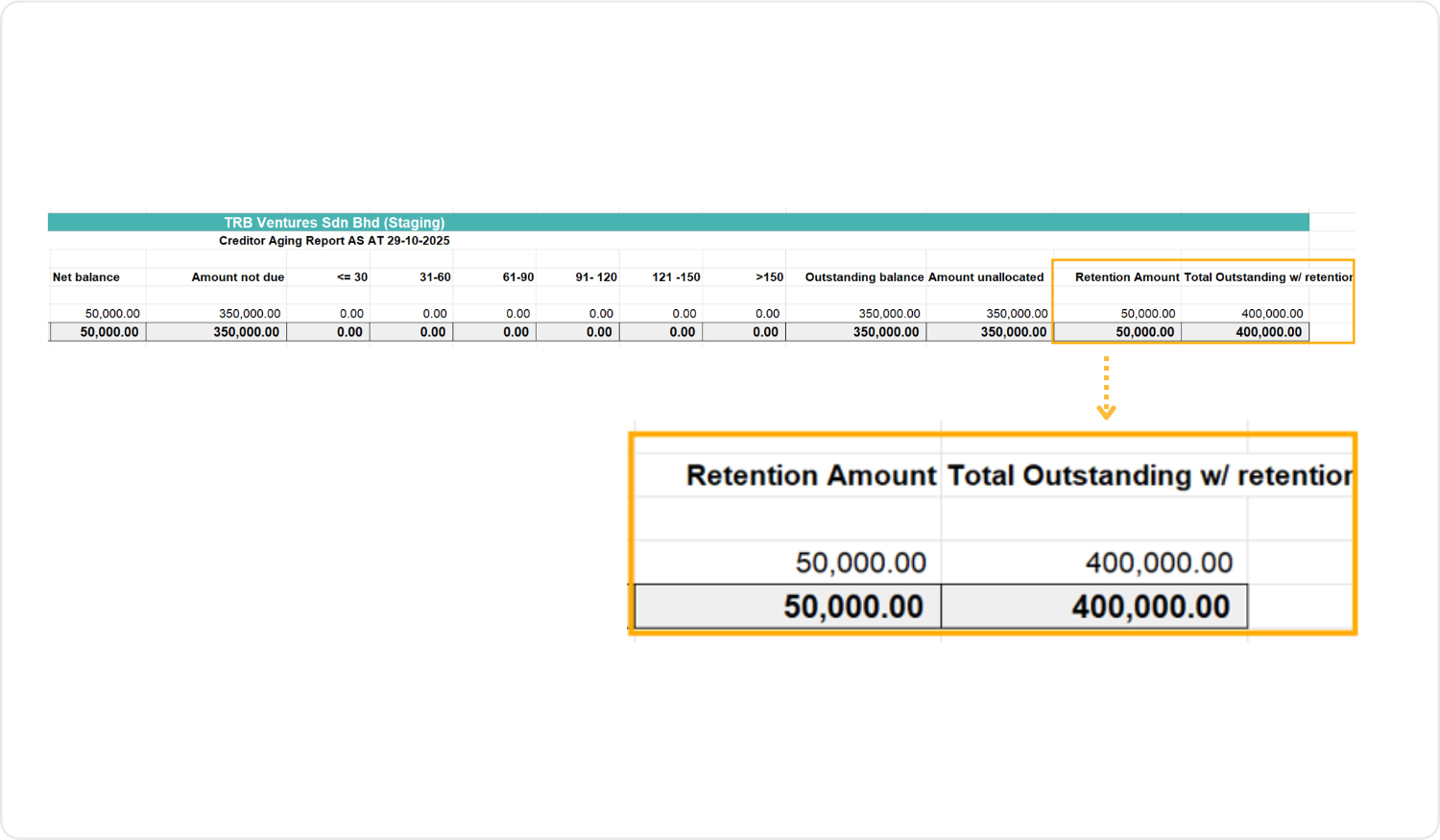The width and height of the screenshot is (1440, 840).
Task: Select the non-bold 0.00 under "121 -150"
Action: click(x=684, y=314)
